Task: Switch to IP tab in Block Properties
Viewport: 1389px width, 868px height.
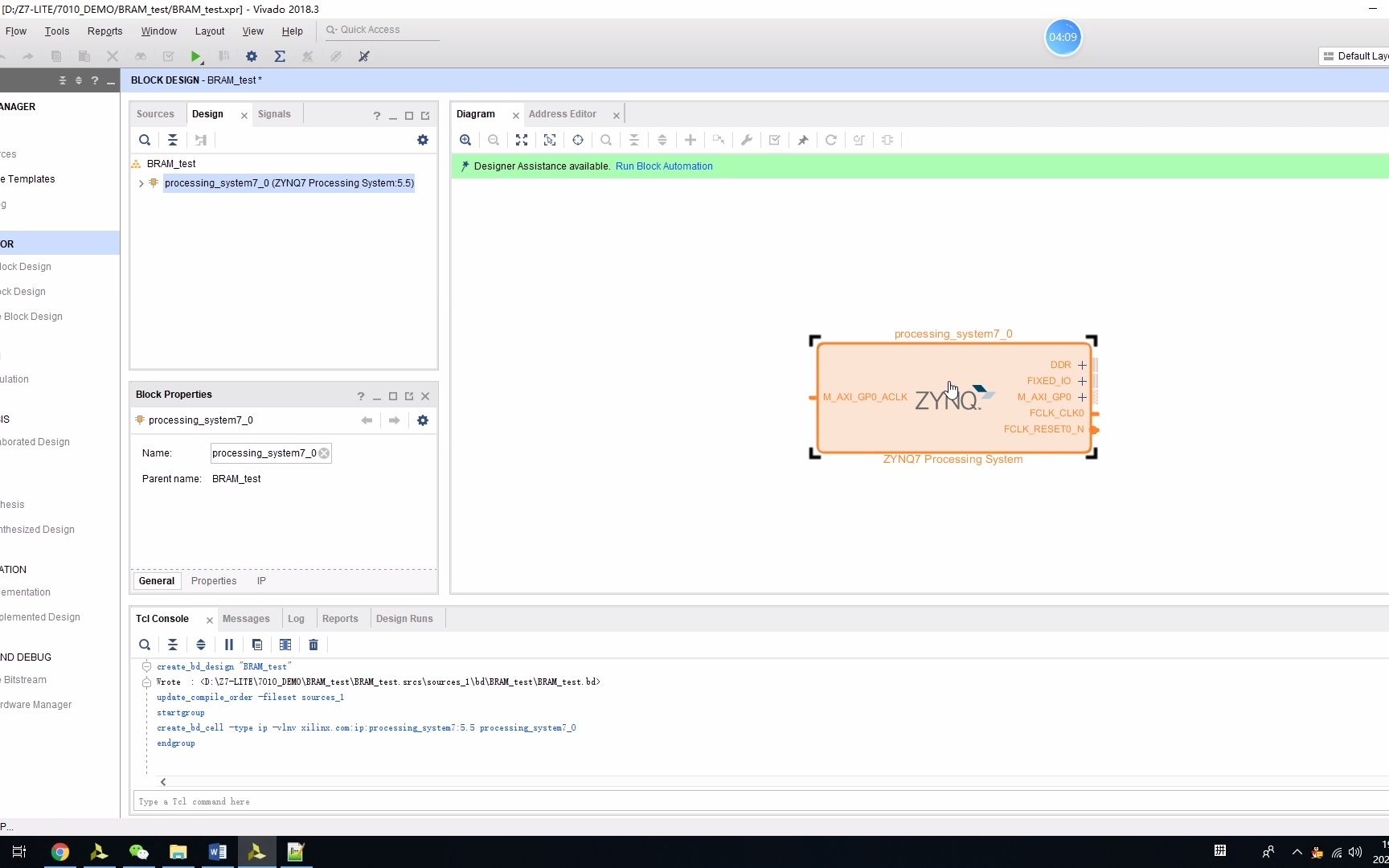Action: coord(261,581)
